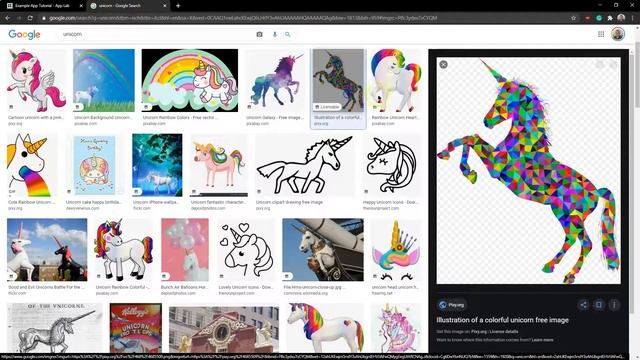Open more options in preview panel
This screenshot has width=640, height=360.
(x=614, y=305)
